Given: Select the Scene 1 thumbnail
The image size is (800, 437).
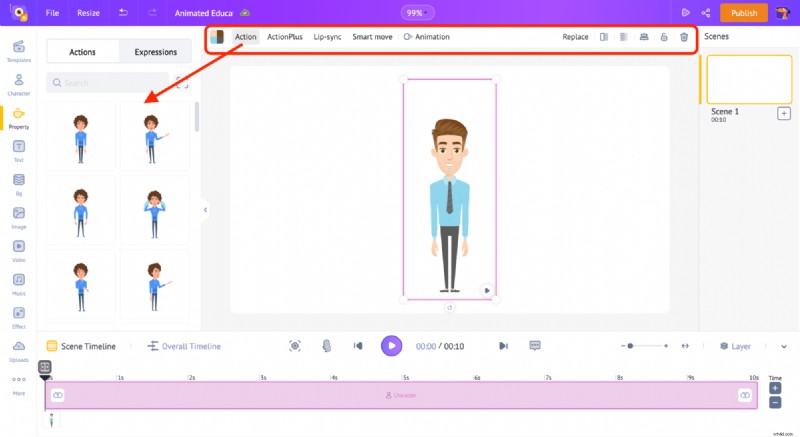Looking at the screenshot, I should (749, 80).
